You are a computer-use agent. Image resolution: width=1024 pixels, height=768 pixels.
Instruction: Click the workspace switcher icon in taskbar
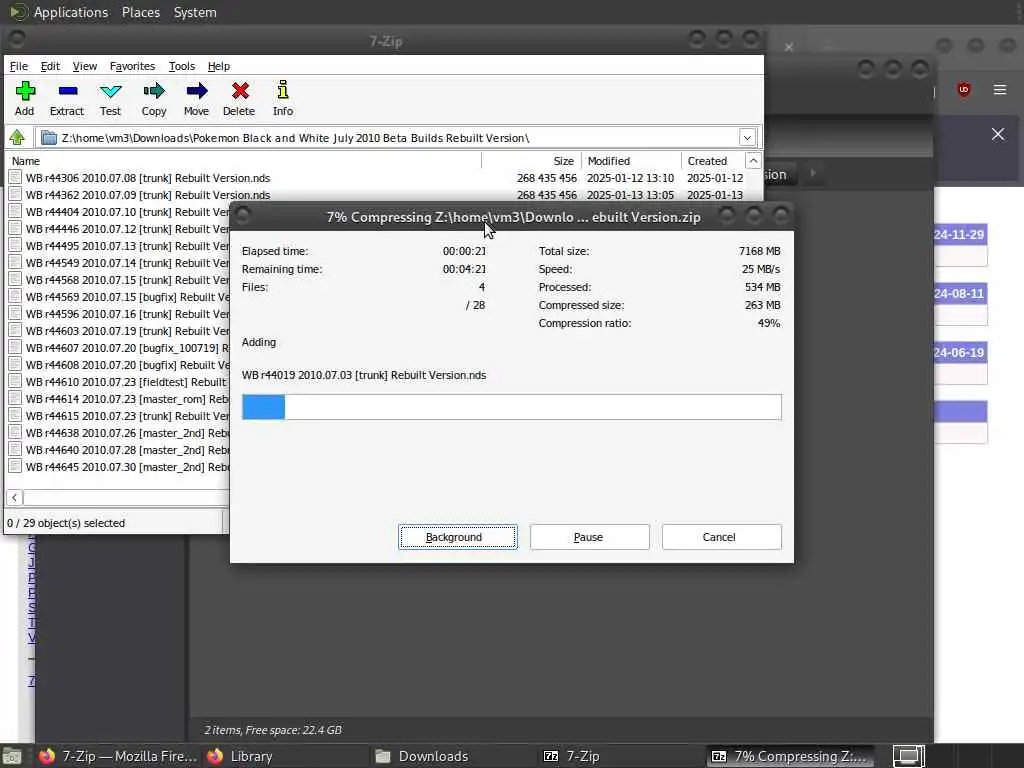(x=908, y=756)
